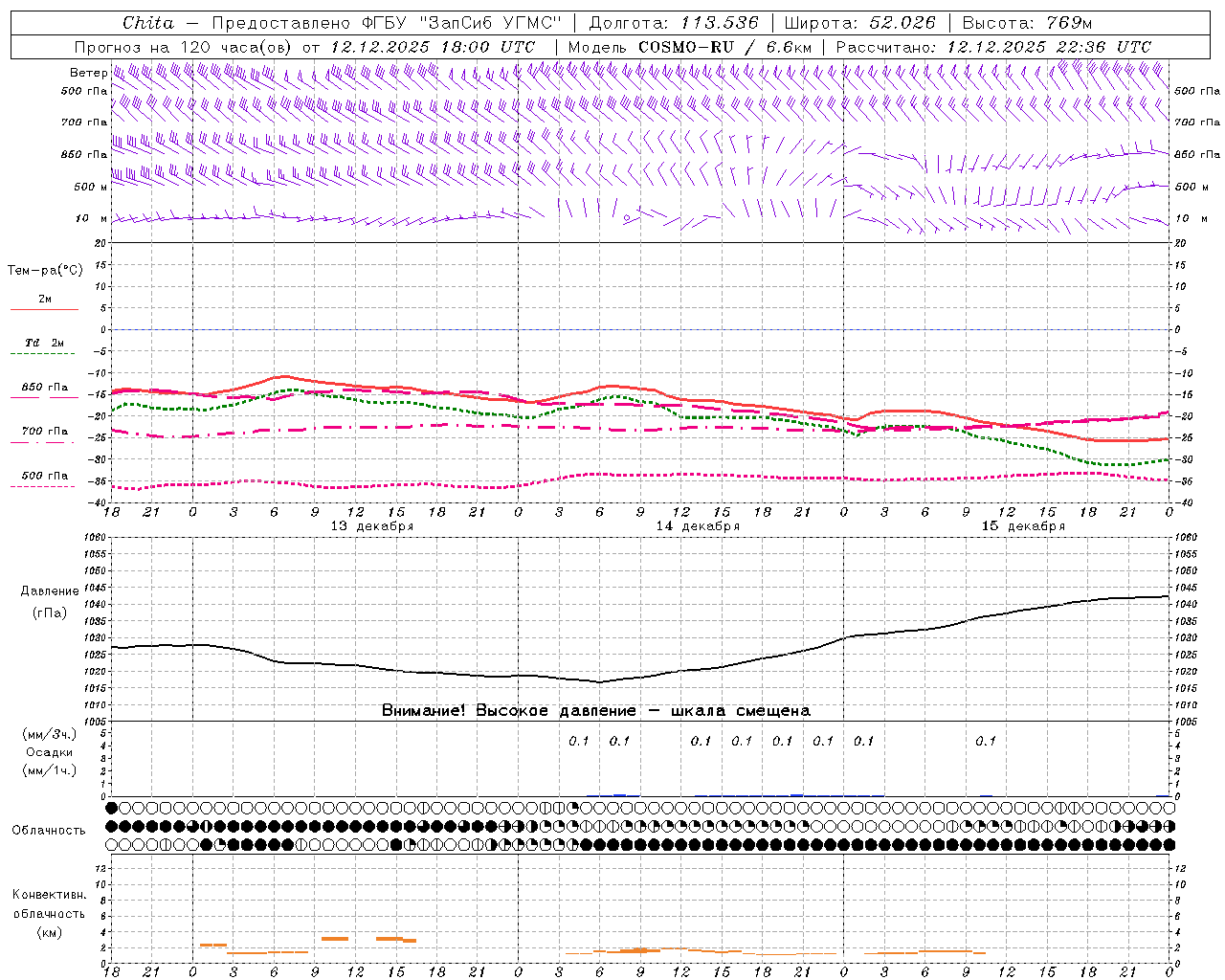
Task: Click the "(км)" unit under convective cloud label
Action: (x=50, y=932)
